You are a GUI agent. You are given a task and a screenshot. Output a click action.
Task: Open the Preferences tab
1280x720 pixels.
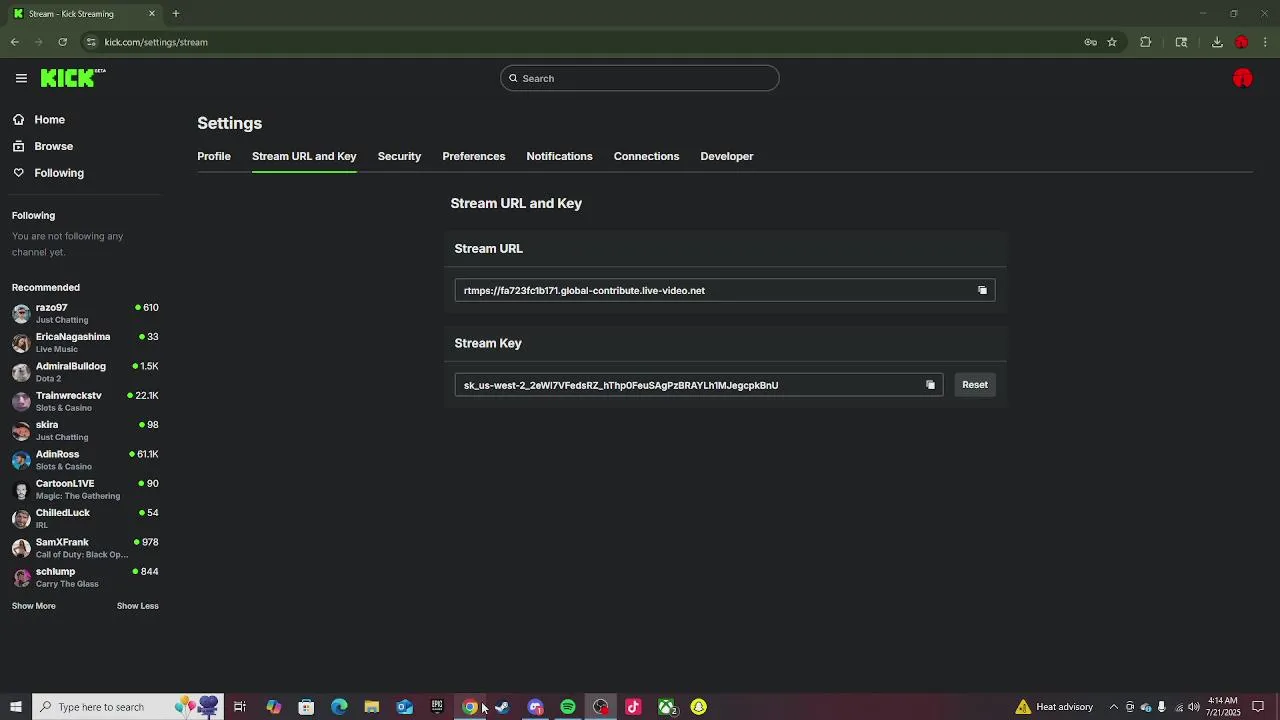coord(474,156)
